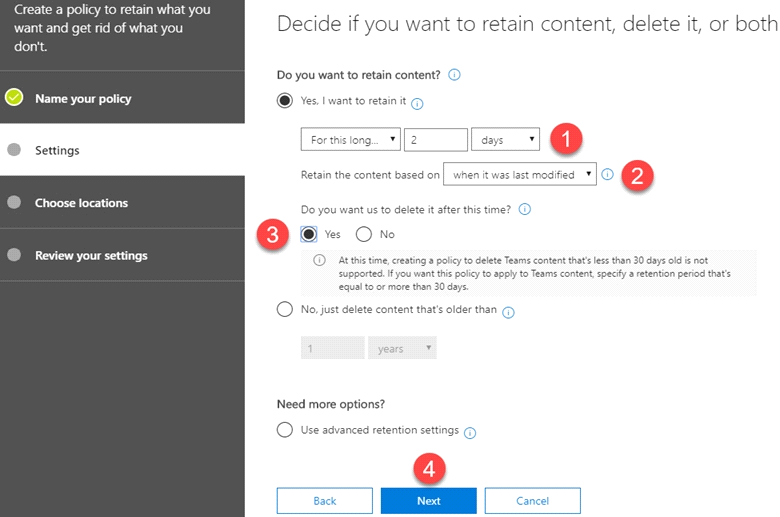Open the 'For this long...' dropdown
The height and width of the screenshot is (517, 780).
(x=350, y=139)
